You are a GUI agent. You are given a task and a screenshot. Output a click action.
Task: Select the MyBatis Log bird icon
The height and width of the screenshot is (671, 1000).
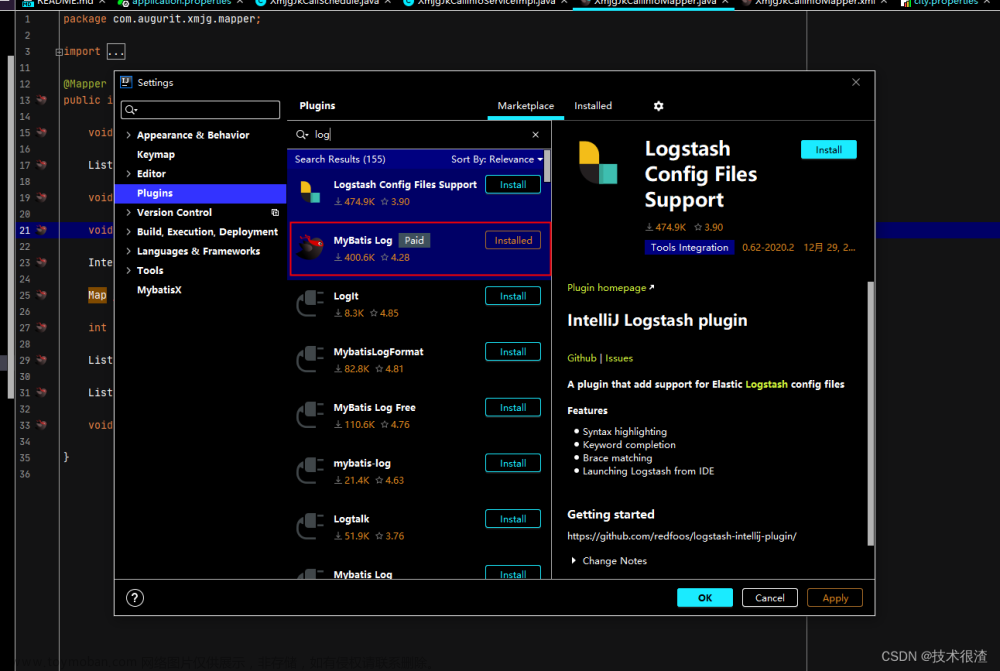coord(311,247)
